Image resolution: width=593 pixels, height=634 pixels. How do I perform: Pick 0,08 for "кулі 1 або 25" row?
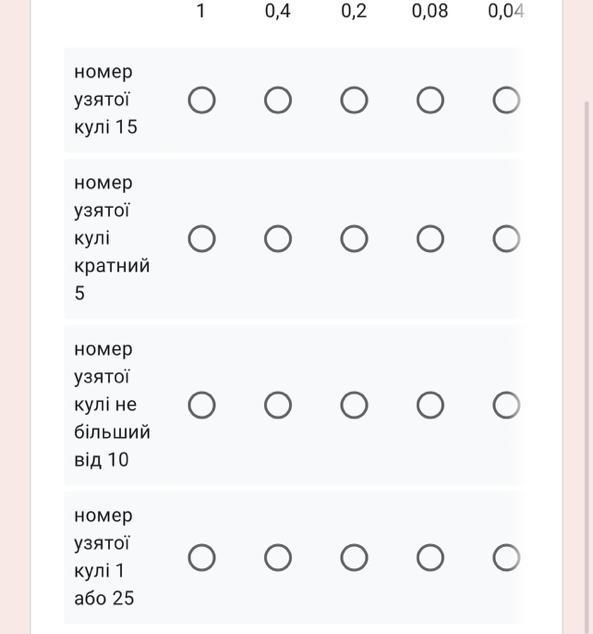[430, 558]
